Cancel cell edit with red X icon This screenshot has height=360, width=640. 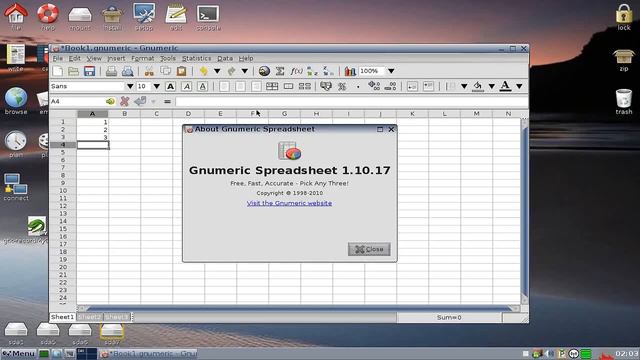(x=124, y=101)
